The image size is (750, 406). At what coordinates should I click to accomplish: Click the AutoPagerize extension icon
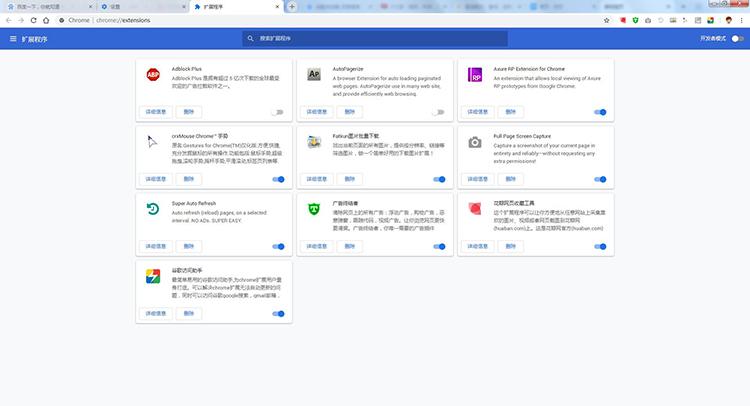[314, 75]
